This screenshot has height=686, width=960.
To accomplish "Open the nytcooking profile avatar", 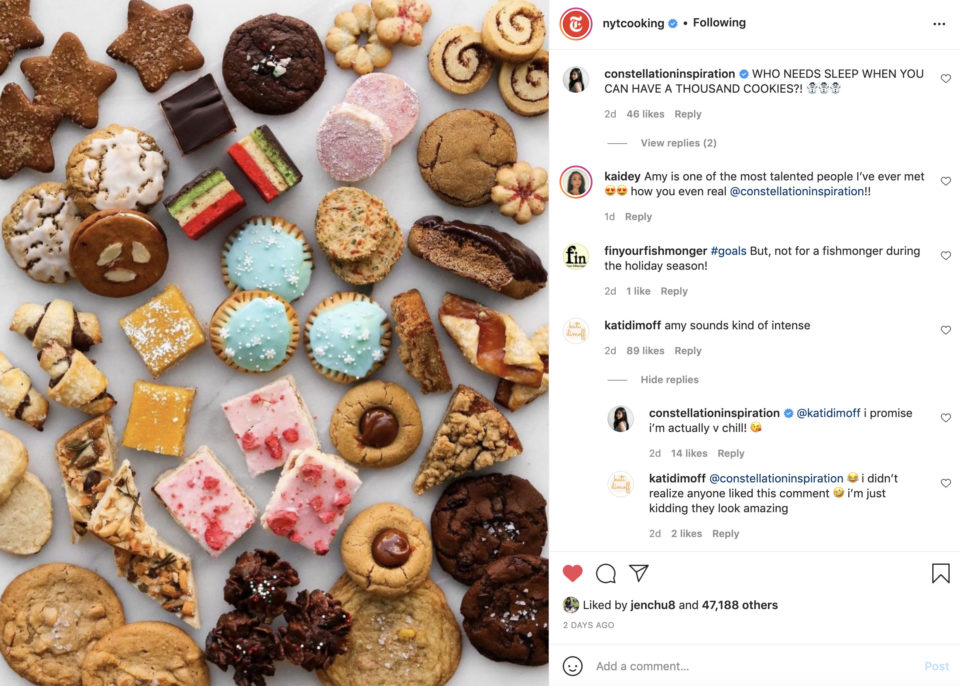I will tap(576, 24).
